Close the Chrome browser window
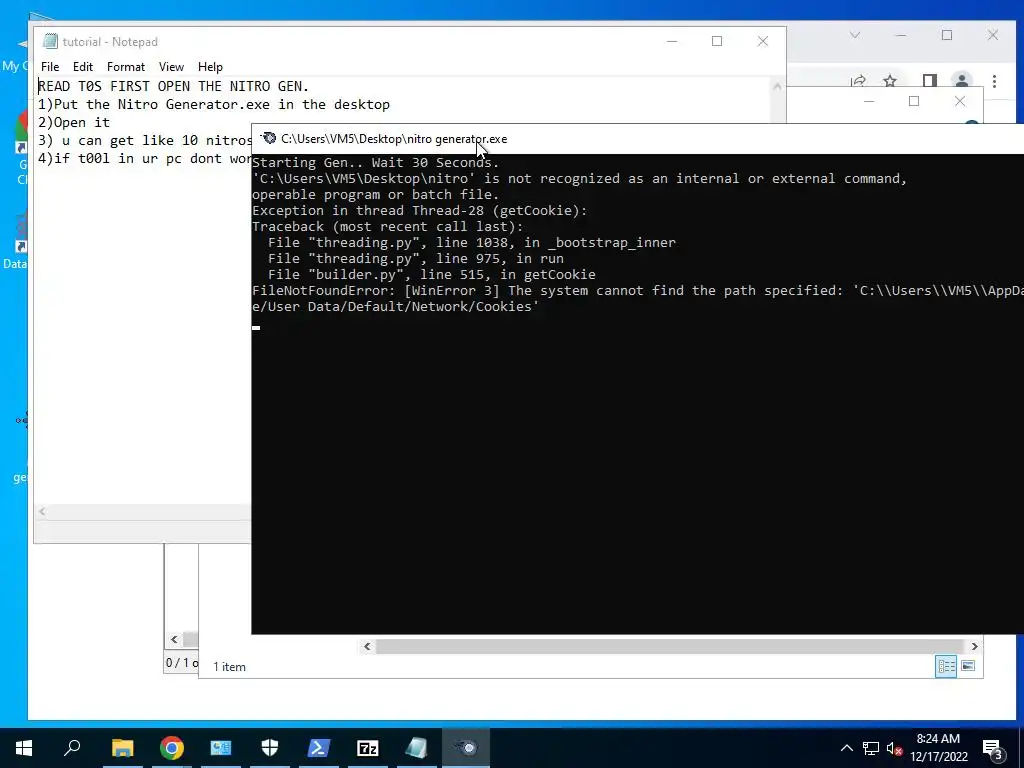Viewport: 1024px width, 768px height. point(993,35)
